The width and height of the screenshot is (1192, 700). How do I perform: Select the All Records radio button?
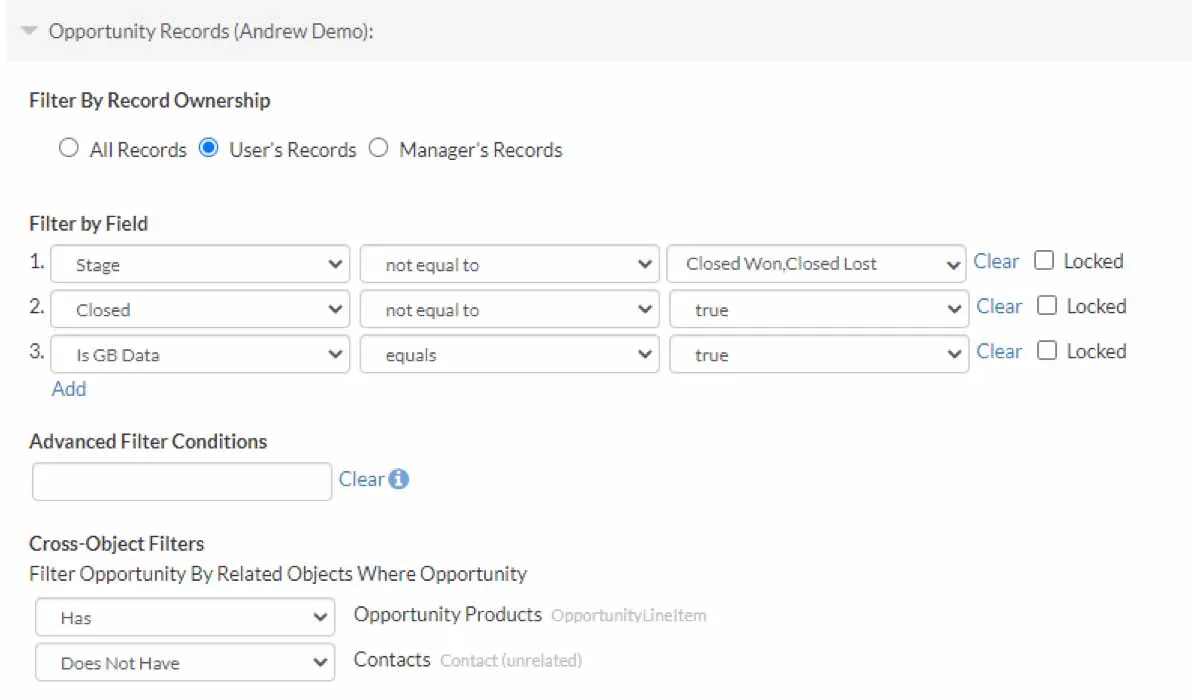click(x=68, y=147)
